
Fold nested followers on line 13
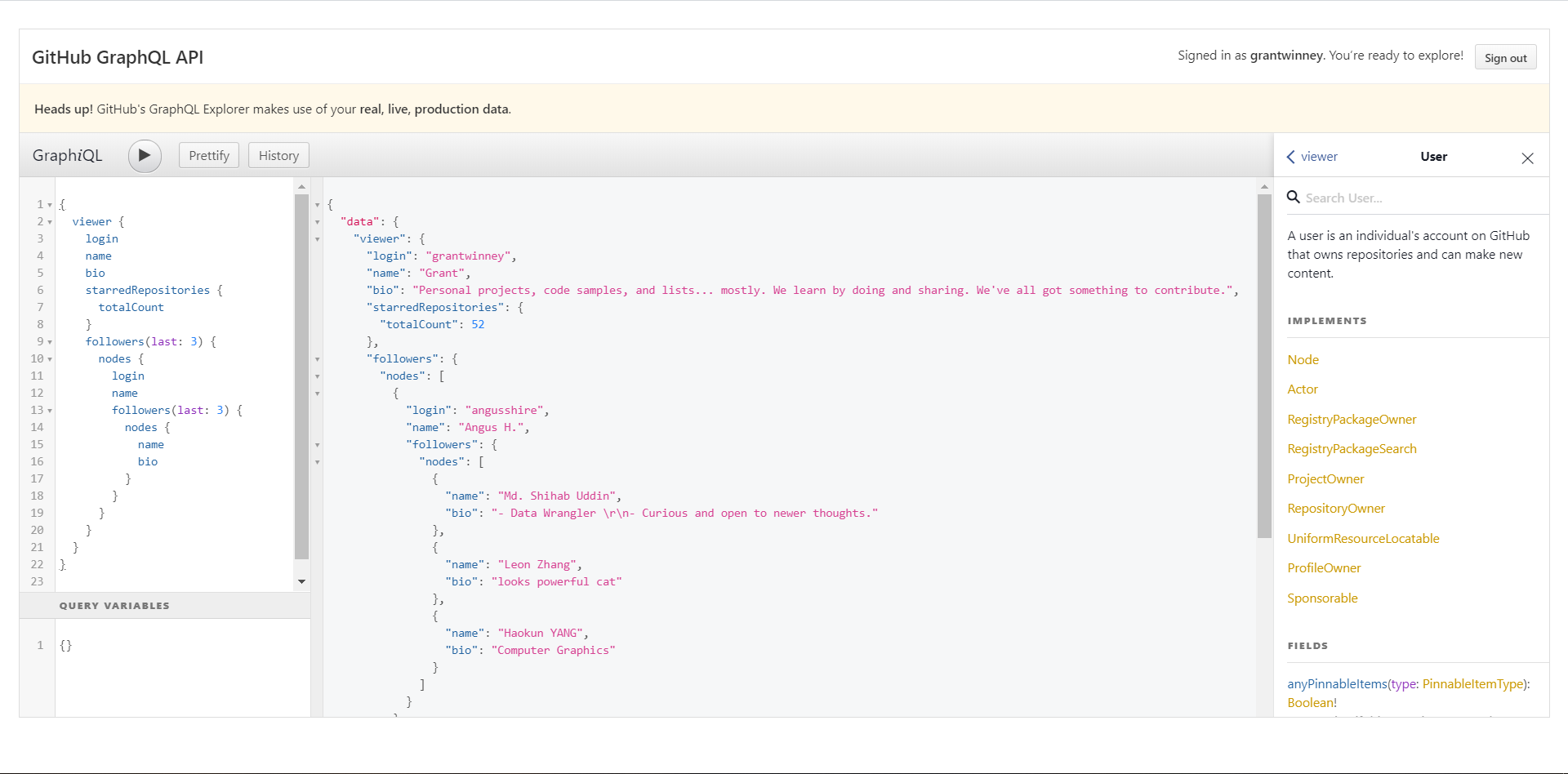[x=50, y=411]
